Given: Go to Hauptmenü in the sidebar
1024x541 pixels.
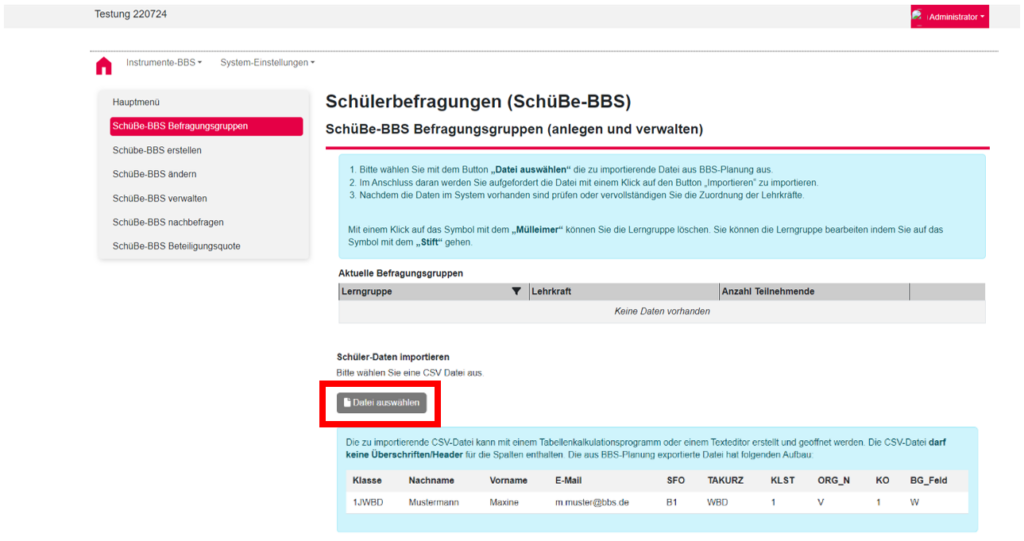Looking at the screenshot, I should (x=137, y=102).
